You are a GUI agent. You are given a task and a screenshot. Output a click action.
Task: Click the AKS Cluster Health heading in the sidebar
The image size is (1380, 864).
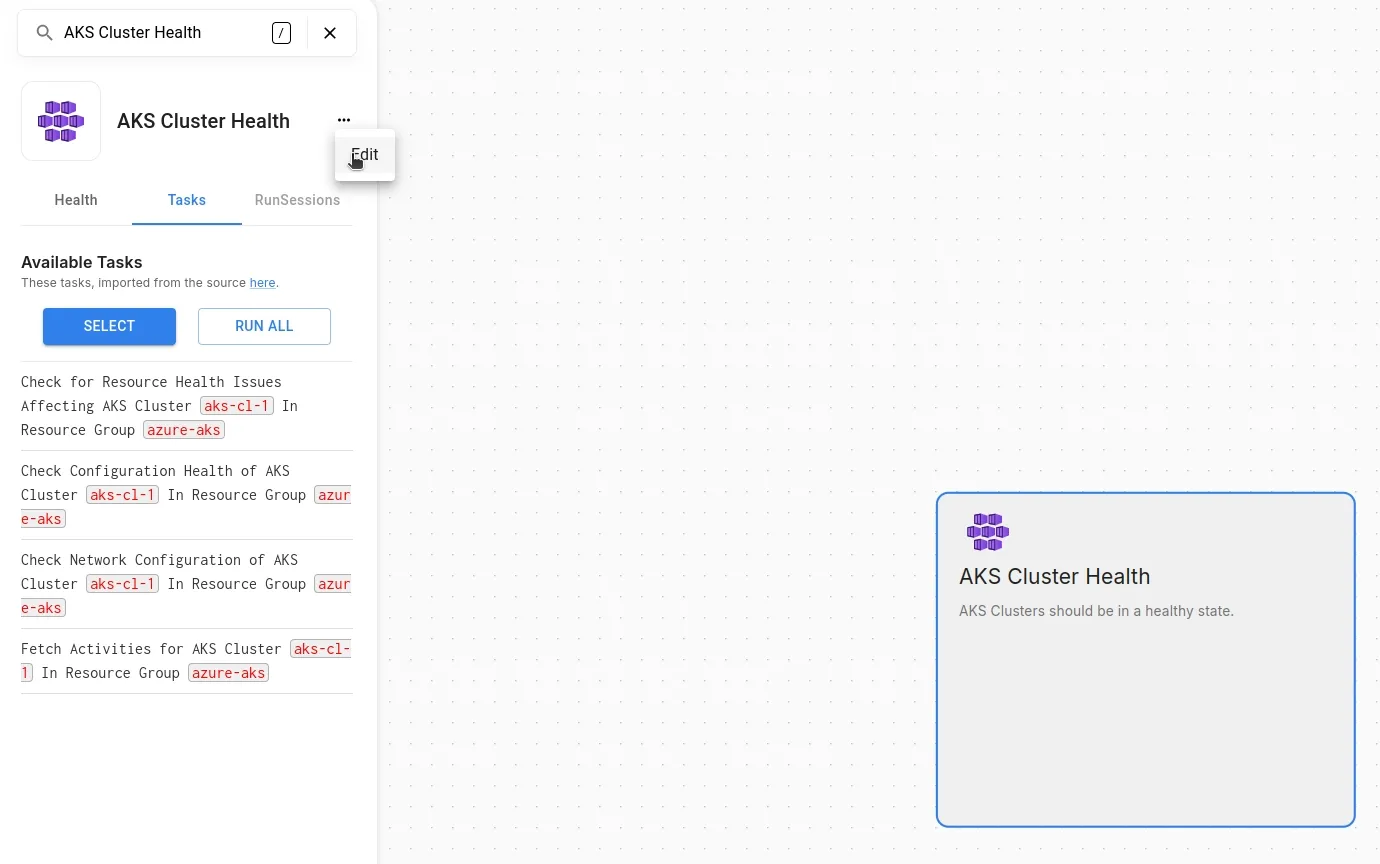(x=203, y=121)
